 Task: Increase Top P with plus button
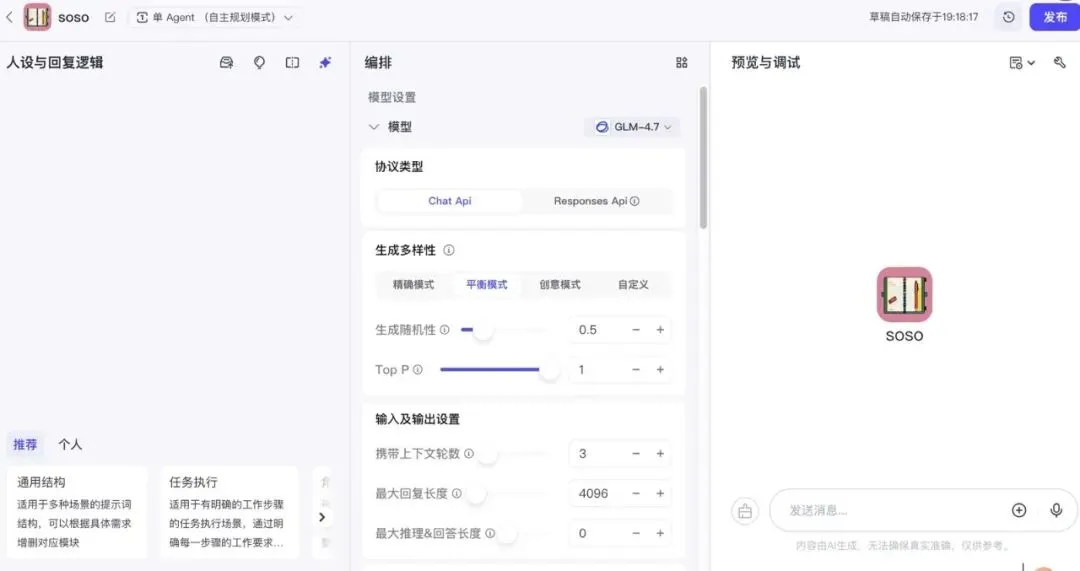pos(660,370)
